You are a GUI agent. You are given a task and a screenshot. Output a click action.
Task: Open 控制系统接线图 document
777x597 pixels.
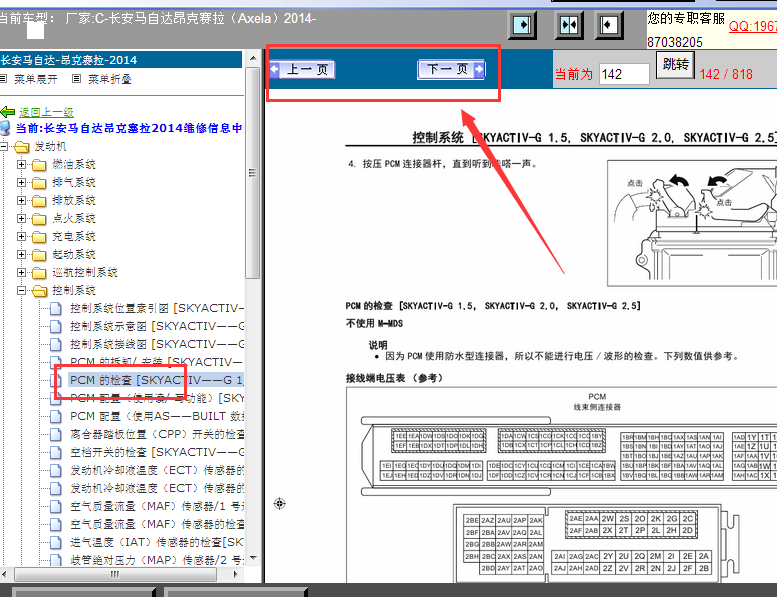coord(157,344)
